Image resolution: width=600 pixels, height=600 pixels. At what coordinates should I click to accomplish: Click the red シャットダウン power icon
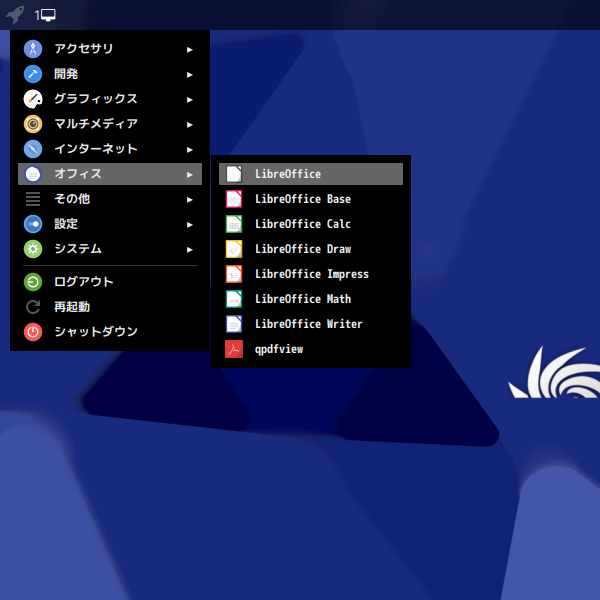pos(33,332)
